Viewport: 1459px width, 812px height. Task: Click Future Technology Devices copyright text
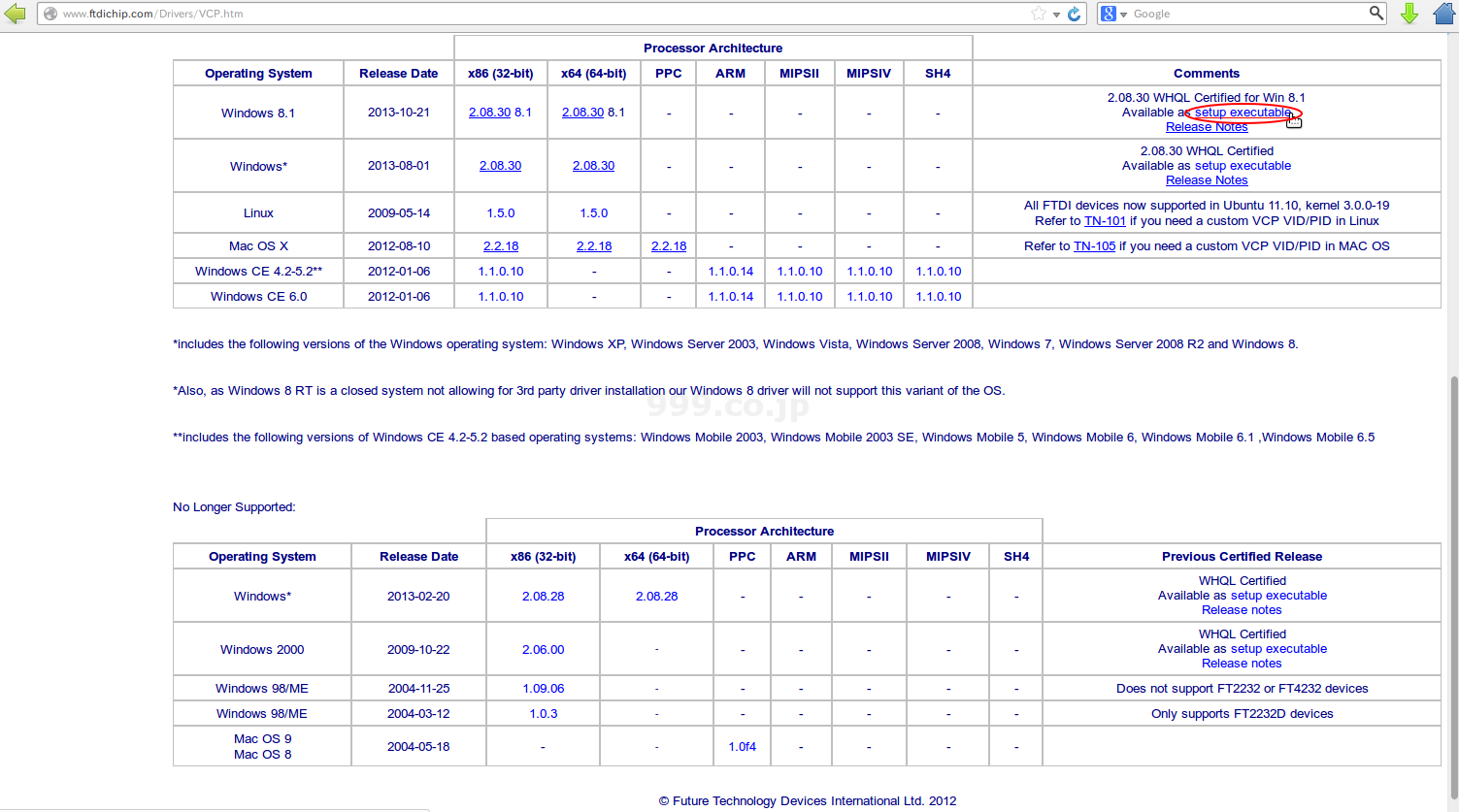pyautogui.click(x=808, y=801)
